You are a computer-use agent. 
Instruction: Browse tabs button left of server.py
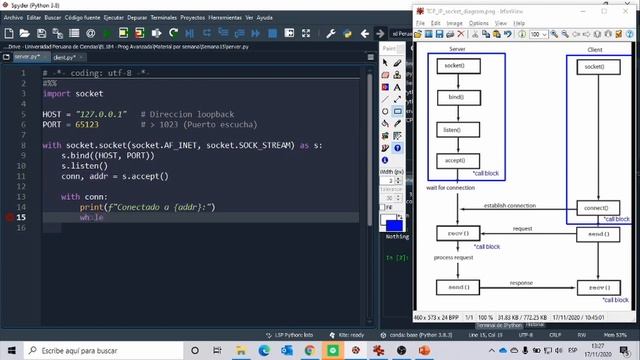pyautogui.click(x=6, y=57)
